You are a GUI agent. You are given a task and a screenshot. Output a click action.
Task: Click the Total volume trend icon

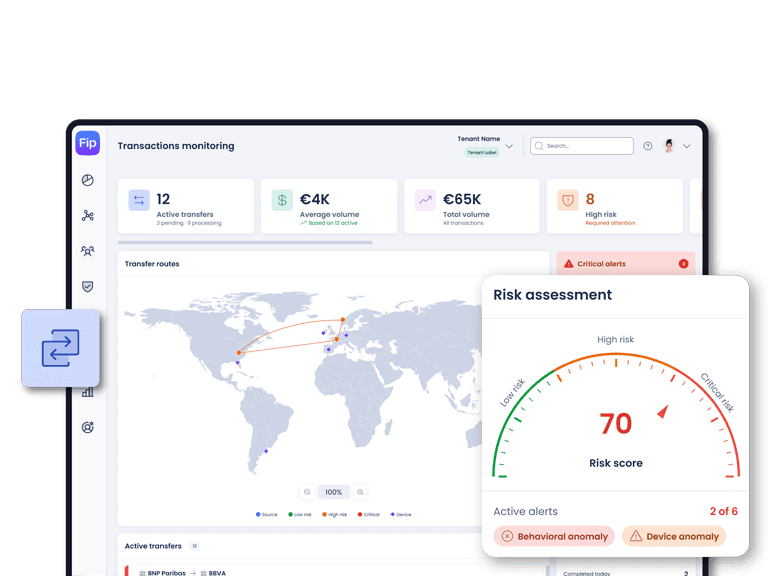425,200
